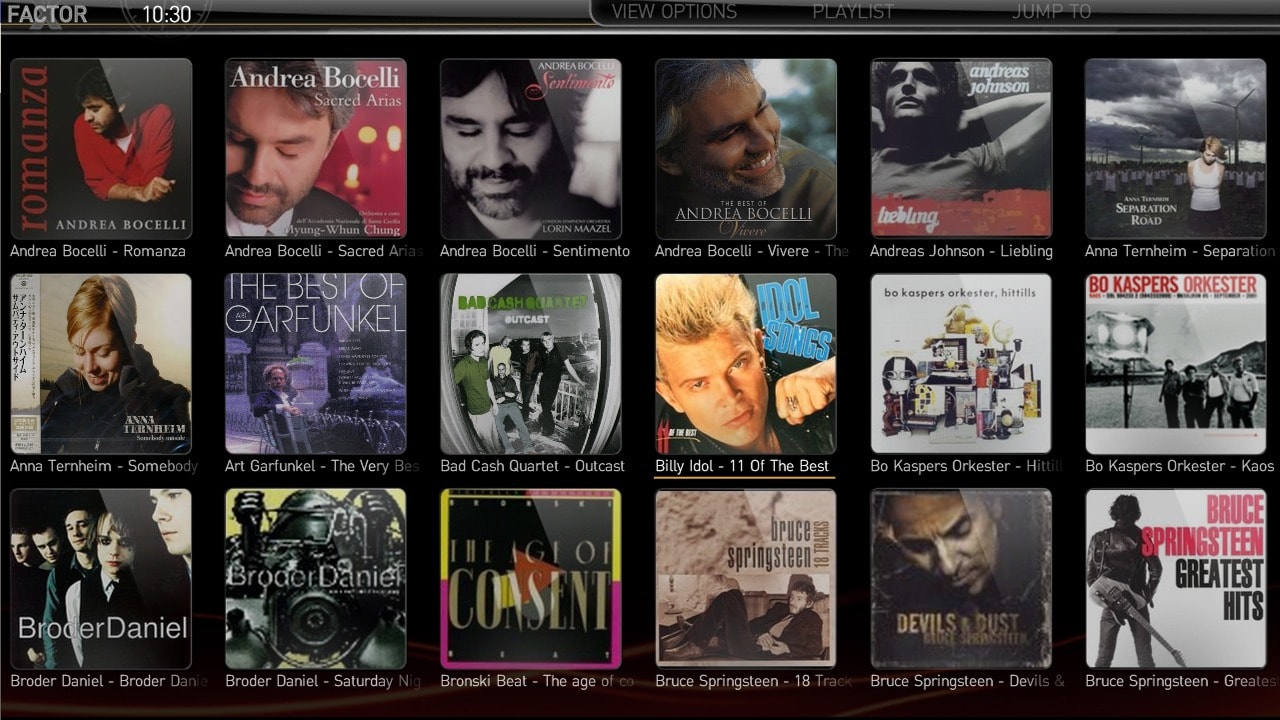Choose the Bruce Springsteen 18 Tracks cover
Image resolution: width=1280 pixels, height=720 pixels.
746,578
